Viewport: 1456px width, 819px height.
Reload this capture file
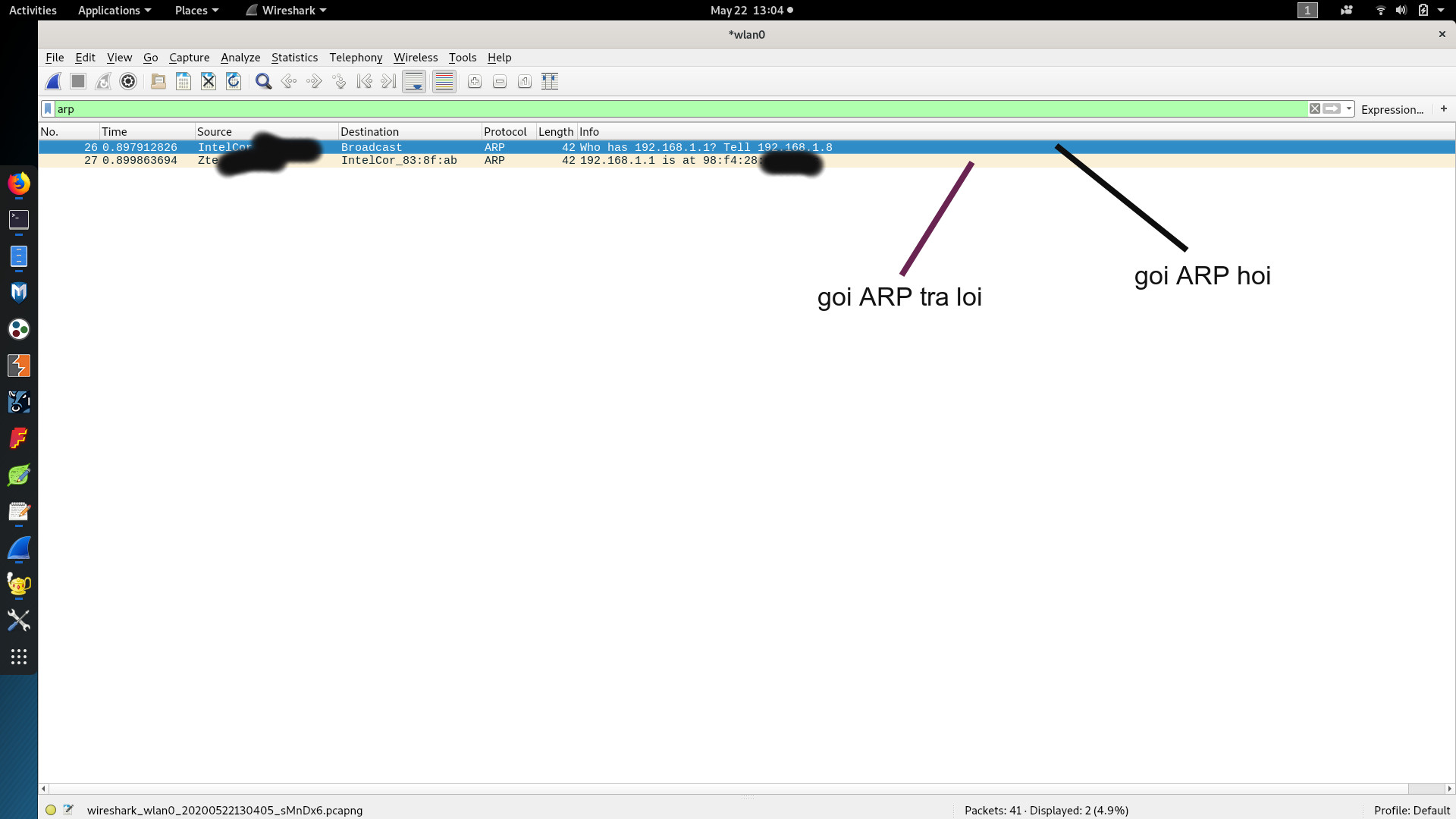tap(234, 81)
